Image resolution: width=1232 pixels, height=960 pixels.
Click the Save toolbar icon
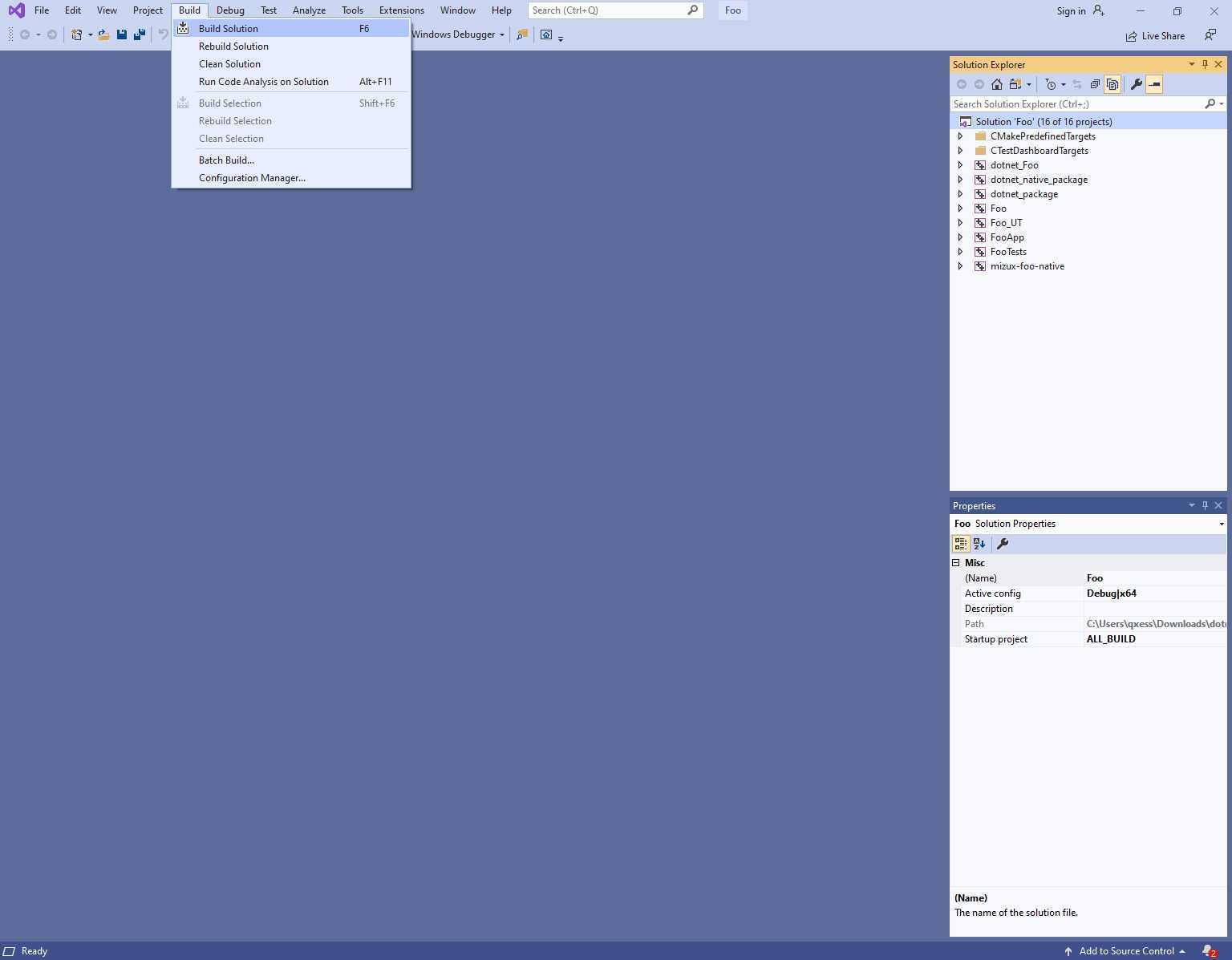pyautogui.click(x=121, y=34)
